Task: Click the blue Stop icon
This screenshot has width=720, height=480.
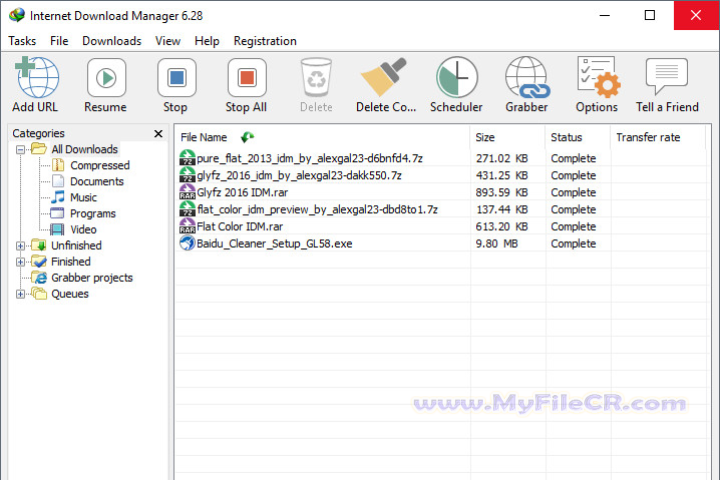Action: (177, 78)
